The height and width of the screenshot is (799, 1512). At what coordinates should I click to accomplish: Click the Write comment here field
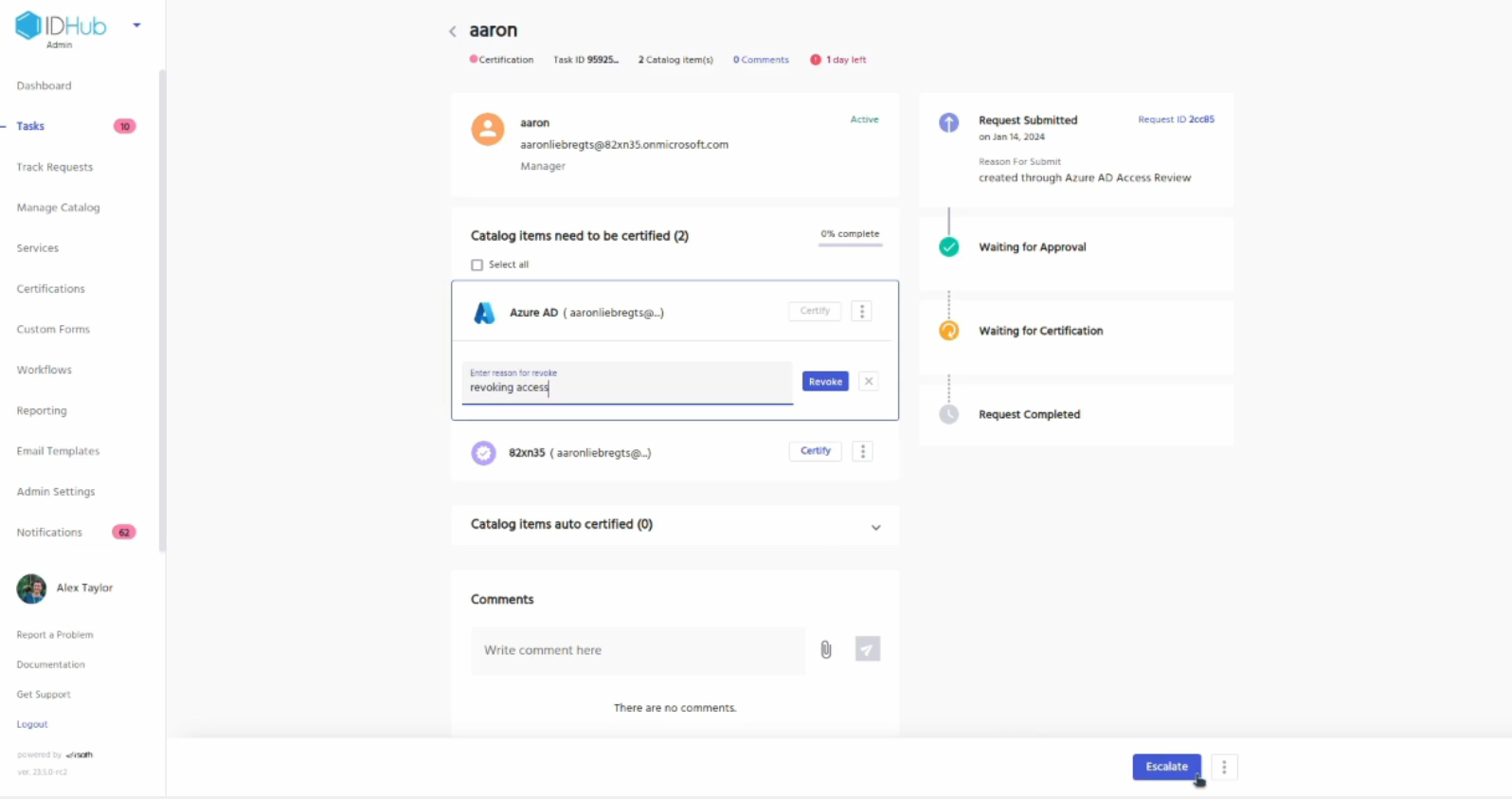point(638,650)
